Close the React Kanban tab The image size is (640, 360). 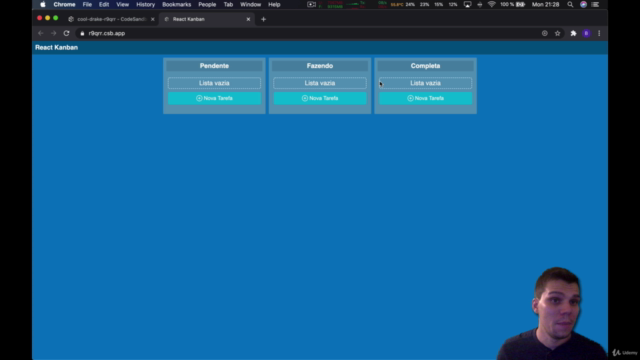point(248,19)
